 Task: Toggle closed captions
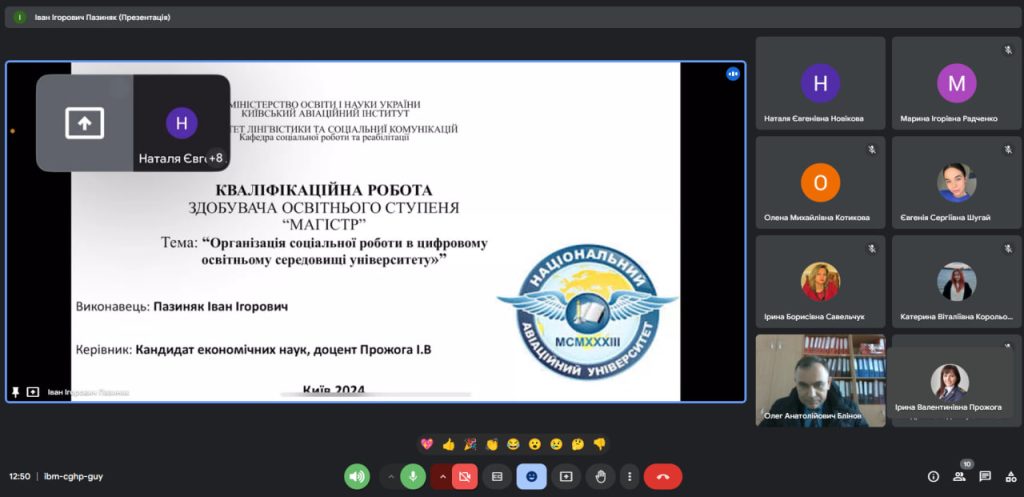pos(497,477)
